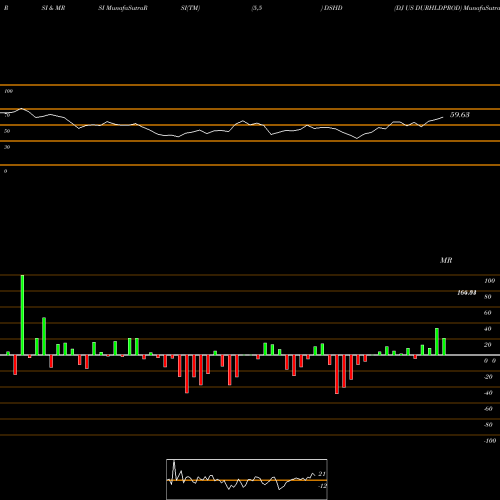
Task: Click the '(DJ US DURHLDPROD)' header text
Action: click(428, 8)
